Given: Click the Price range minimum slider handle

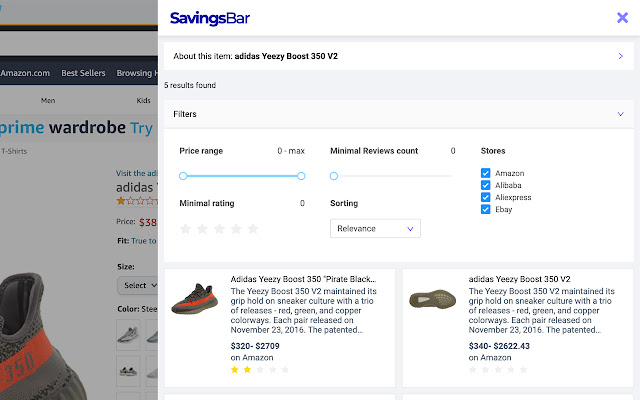Looking at the screenshot, I should [183, 176].
